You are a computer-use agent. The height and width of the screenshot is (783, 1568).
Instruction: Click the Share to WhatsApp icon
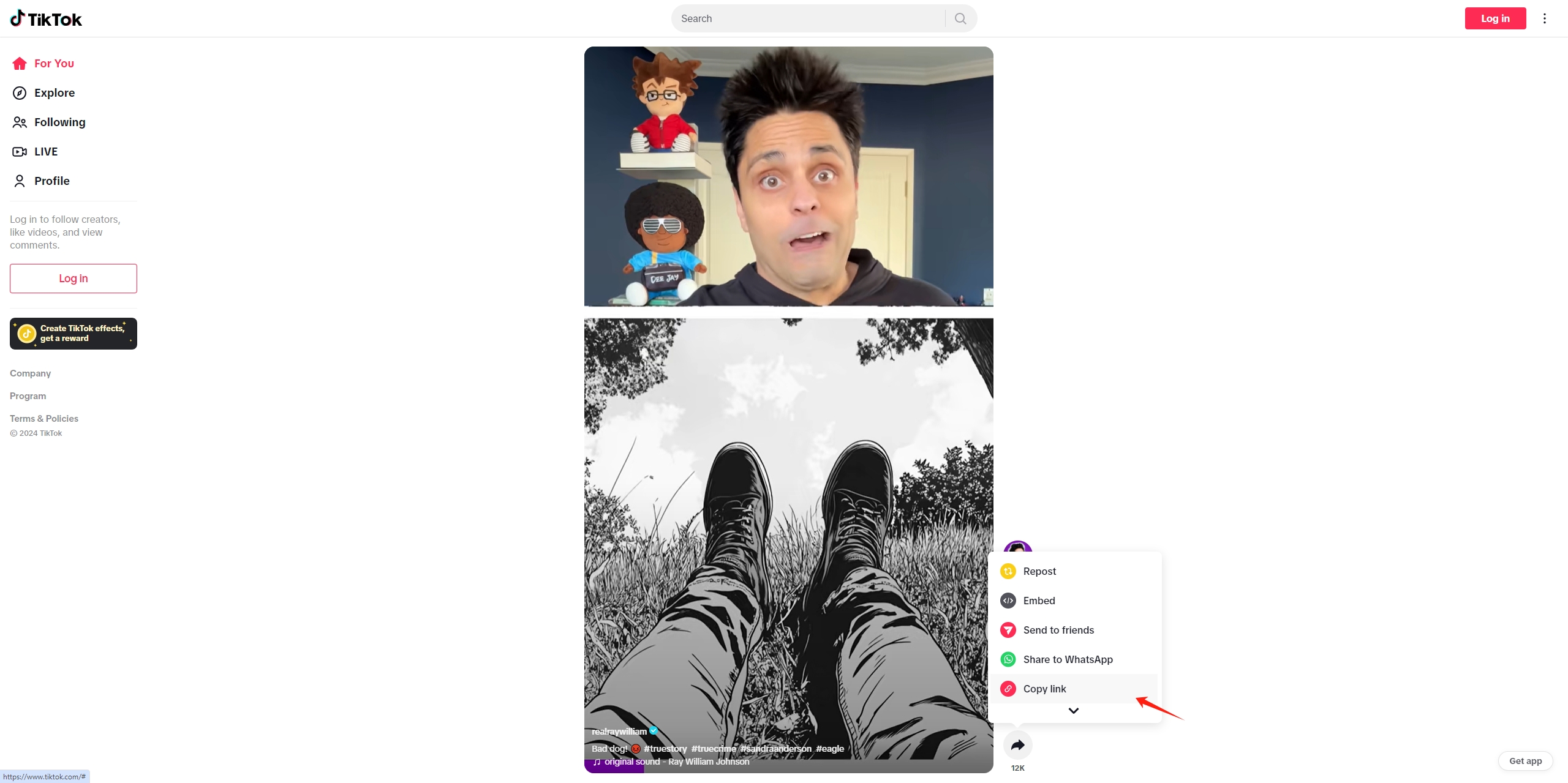(x=1008, y=659)
